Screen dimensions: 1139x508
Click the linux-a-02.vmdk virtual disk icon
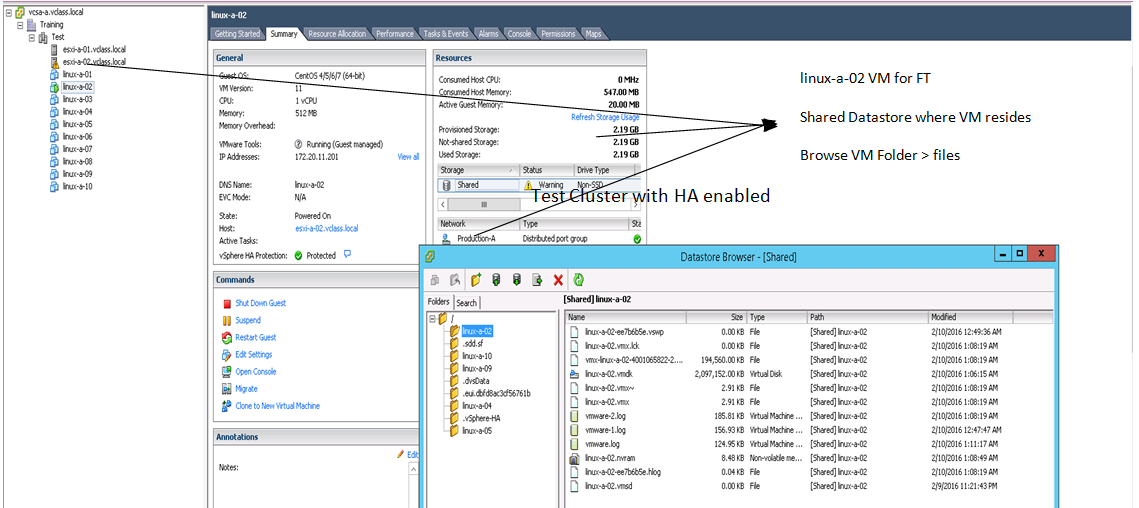(x=574, y=374)
